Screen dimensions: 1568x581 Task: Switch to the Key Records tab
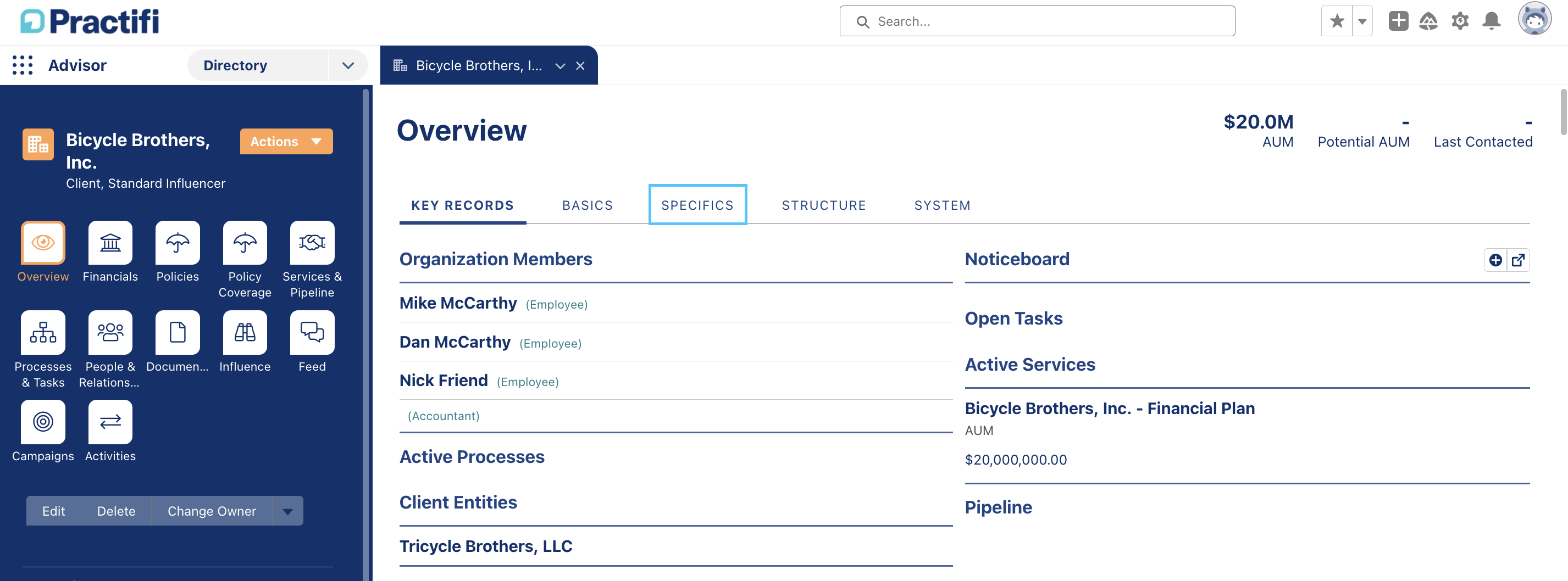[463, 205]
